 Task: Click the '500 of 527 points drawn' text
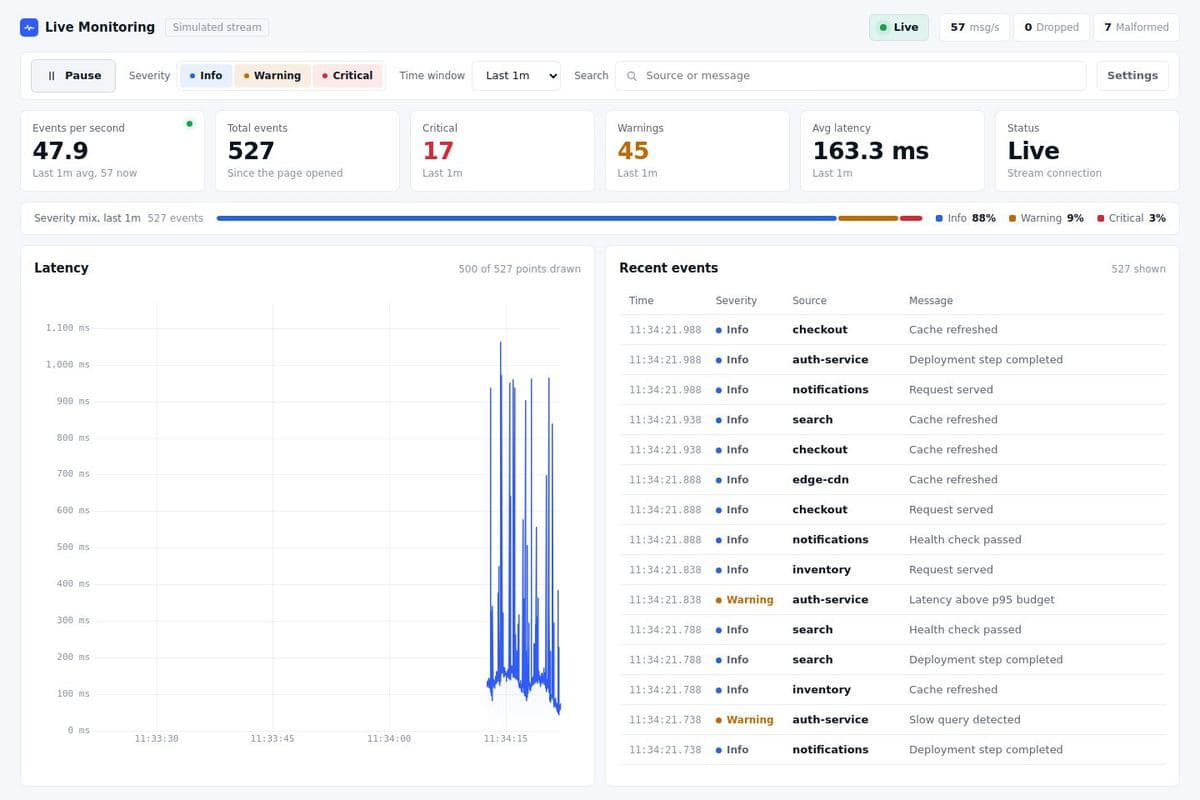[519, 269]
